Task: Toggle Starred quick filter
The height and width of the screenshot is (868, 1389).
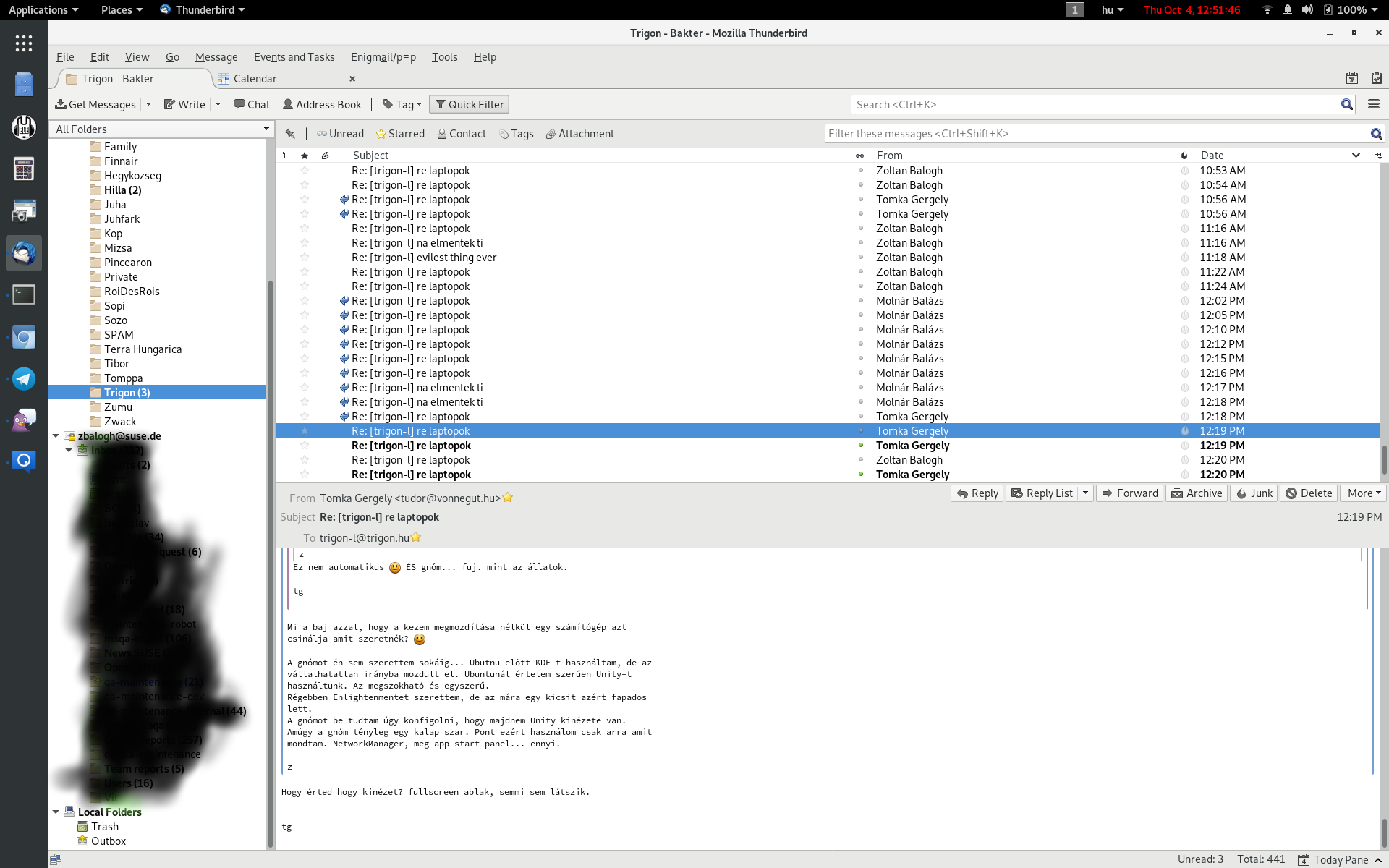Action: coord(400,134)
